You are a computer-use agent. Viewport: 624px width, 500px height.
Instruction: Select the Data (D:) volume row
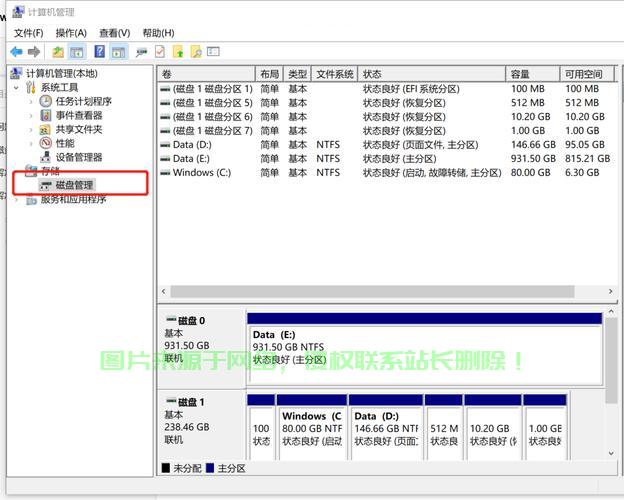(x=386, y=145)
